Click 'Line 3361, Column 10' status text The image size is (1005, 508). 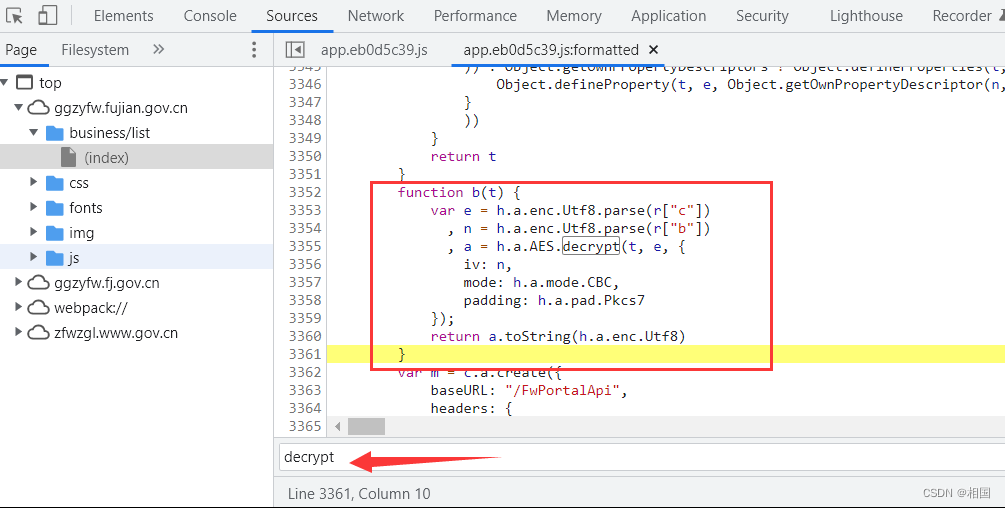point(359,494)
